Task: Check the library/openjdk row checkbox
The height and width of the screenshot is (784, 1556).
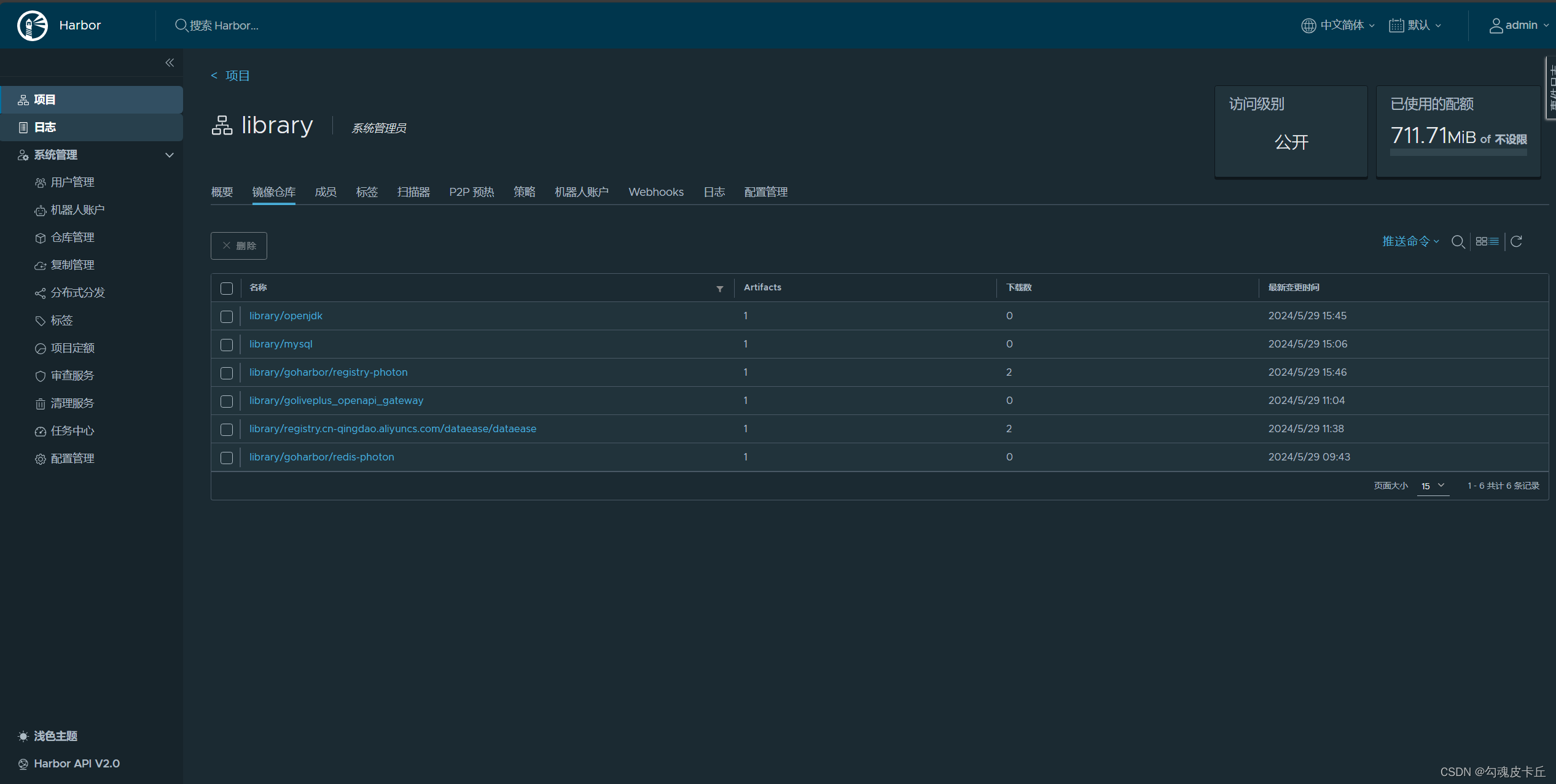Action: coord(227,317)
